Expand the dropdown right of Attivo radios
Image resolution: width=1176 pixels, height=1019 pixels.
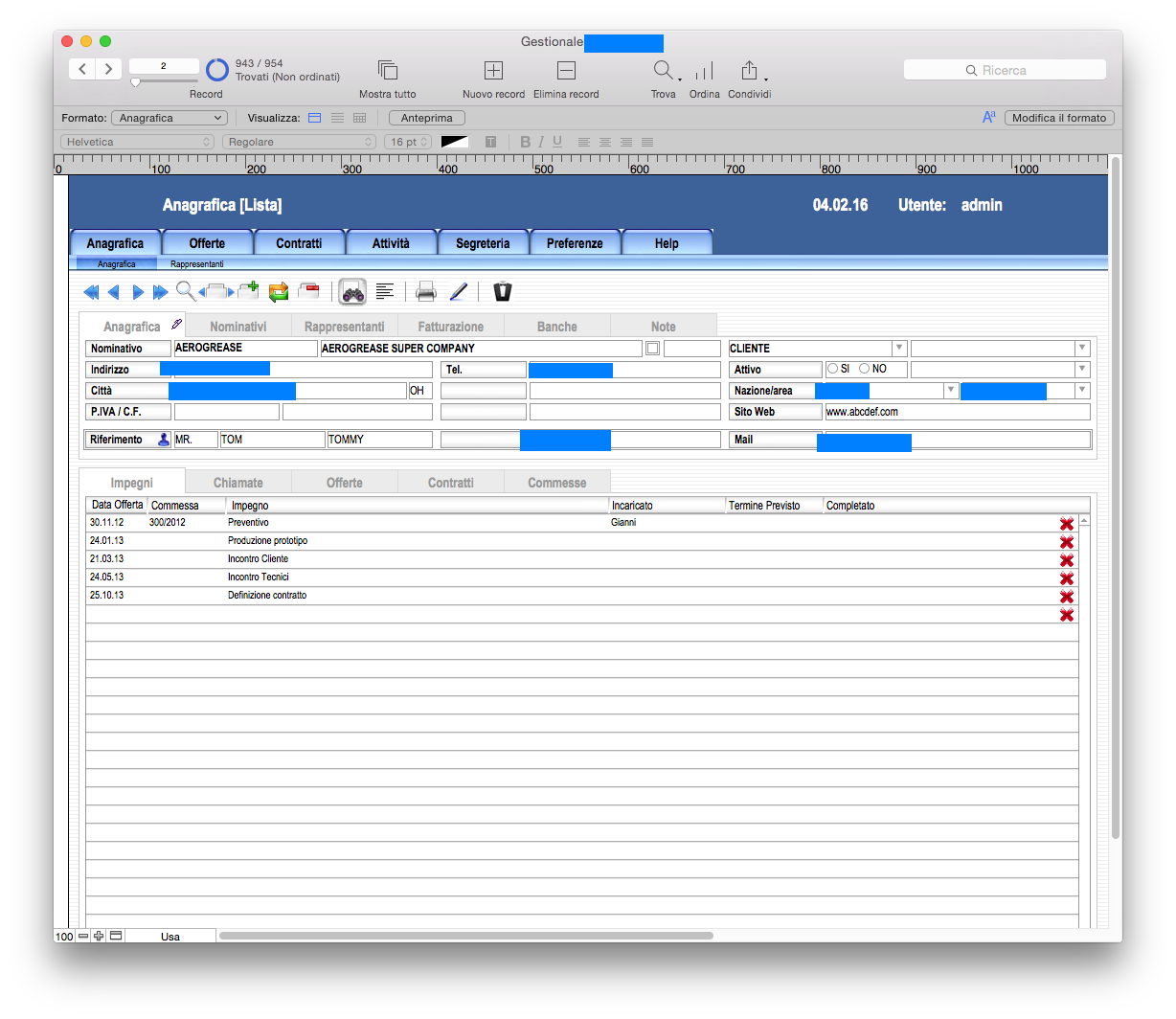(x=1082, y=369)
